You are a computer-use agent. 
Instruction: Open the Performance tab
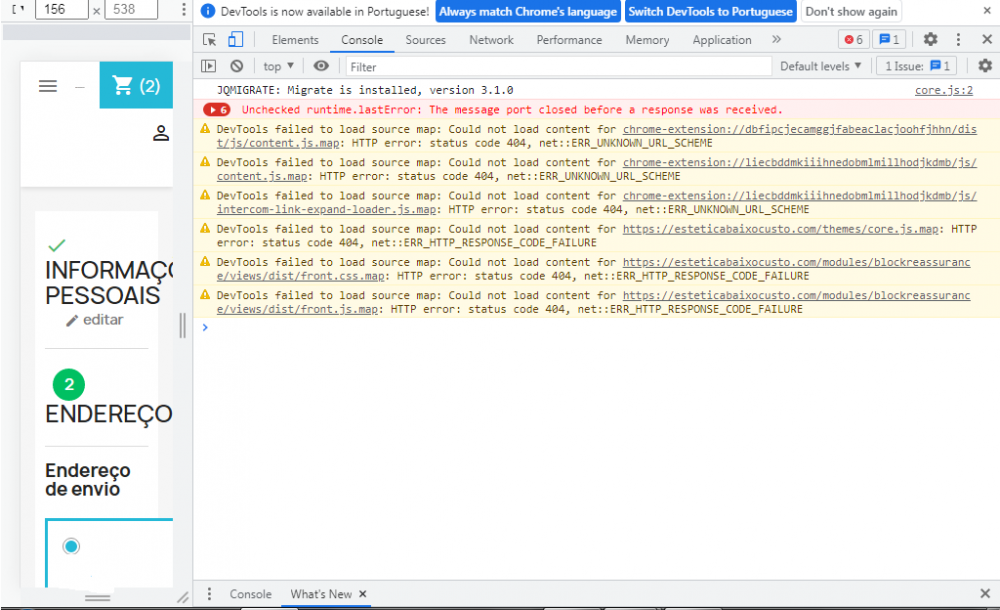click(x=569, y=40)
